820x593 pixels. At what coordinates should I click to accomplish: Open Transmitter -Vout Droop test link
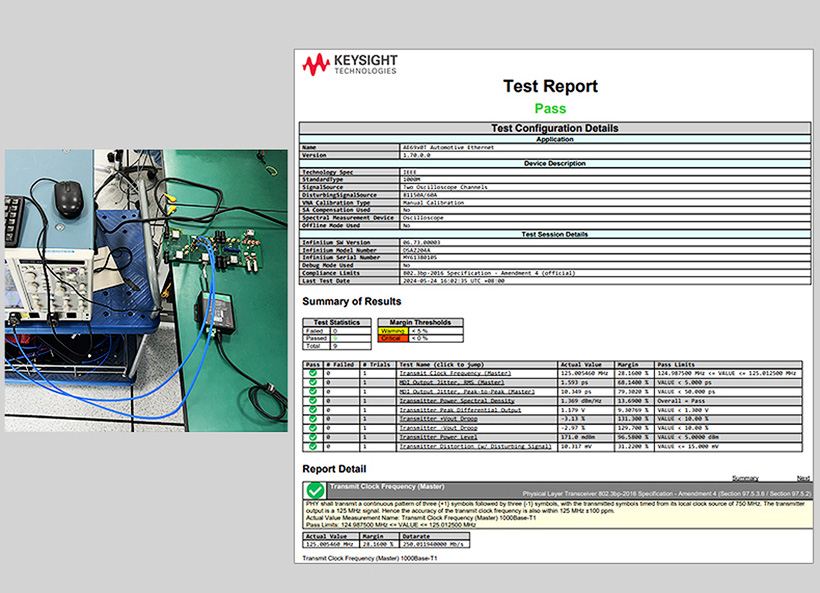tap(438, 428)
